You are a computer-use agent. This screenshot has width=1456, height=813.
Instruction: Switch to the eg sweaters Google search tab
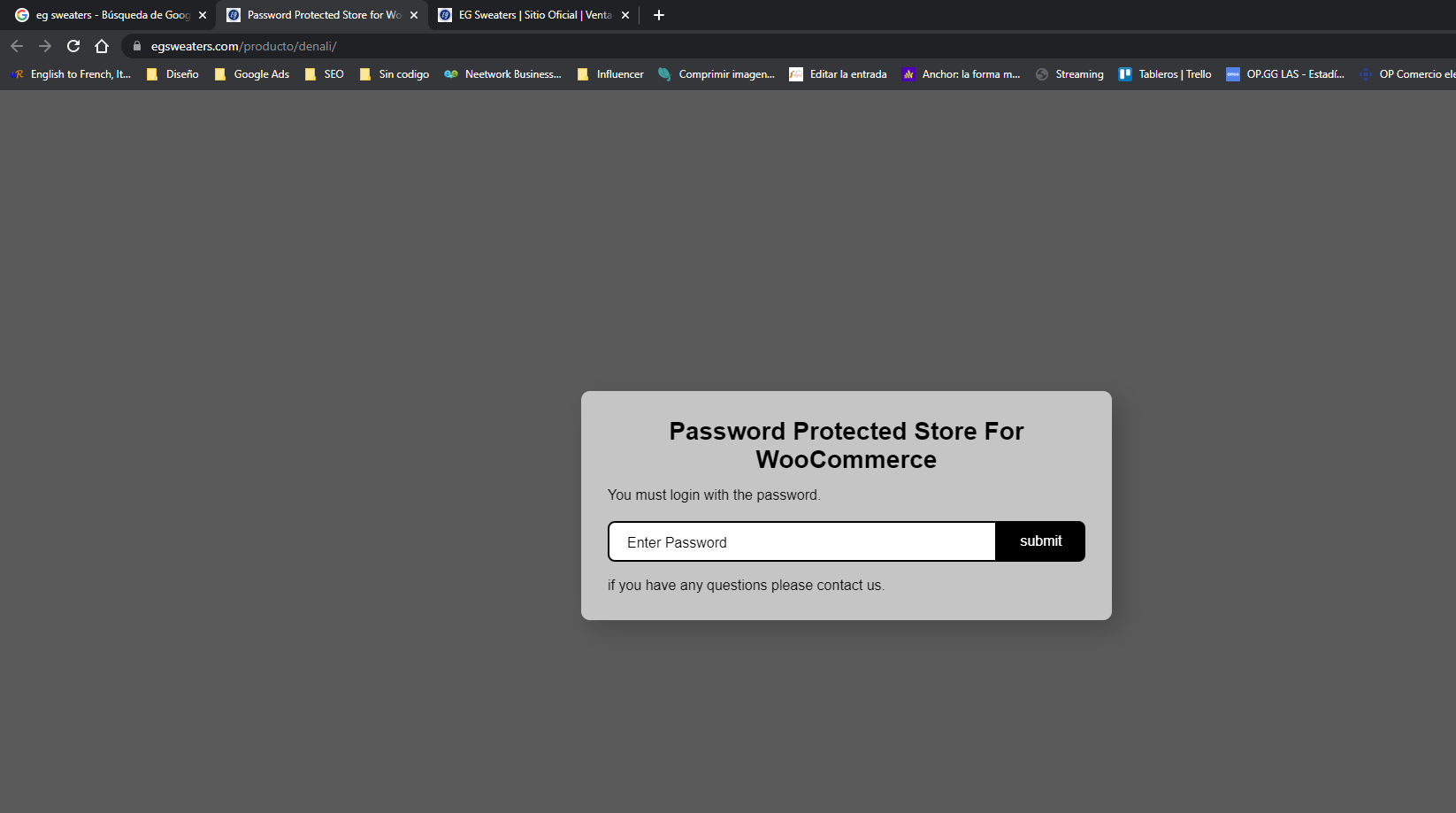click(x=108, y=15)
